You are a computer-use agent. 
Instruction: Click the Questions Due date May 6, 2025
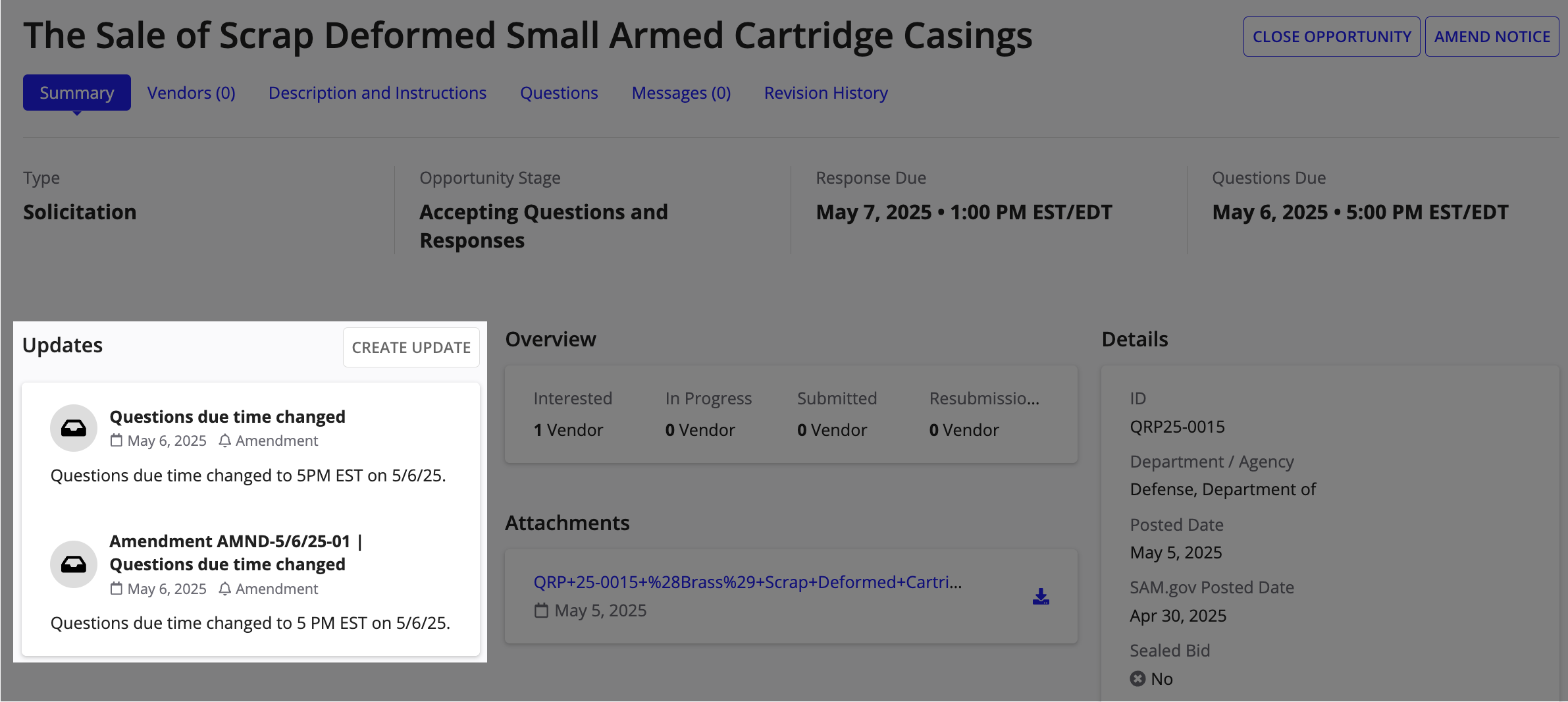click(1361, 212)
